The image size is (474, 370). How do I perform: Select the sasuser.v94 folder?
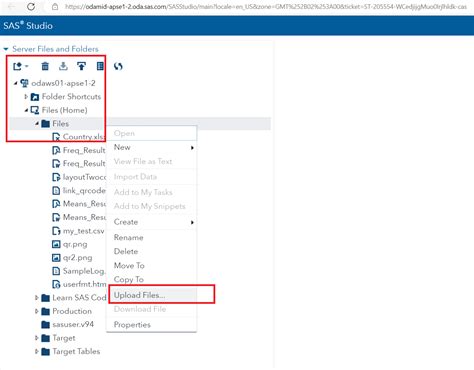click(x=67, y=324)
